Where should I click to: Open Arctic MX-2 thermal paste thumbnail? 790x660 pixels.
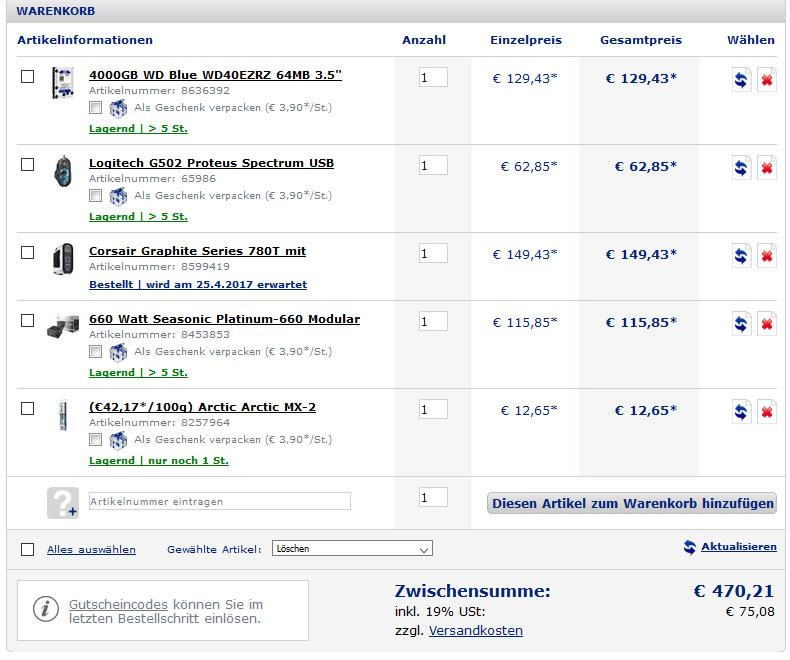(x=63, y=416)
